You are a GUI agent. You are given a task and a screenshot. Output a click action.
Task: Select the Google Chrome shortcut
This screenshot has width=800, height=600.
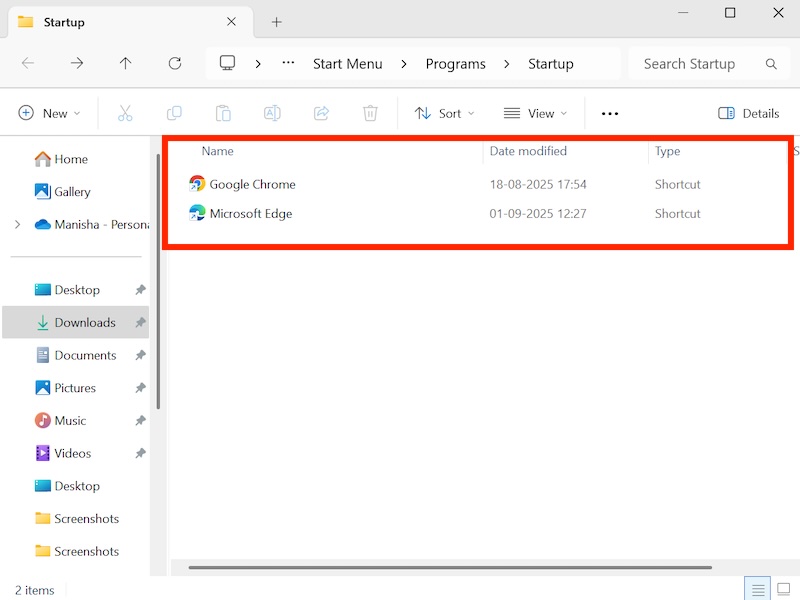pyautogui.click(x=252, y=185)
